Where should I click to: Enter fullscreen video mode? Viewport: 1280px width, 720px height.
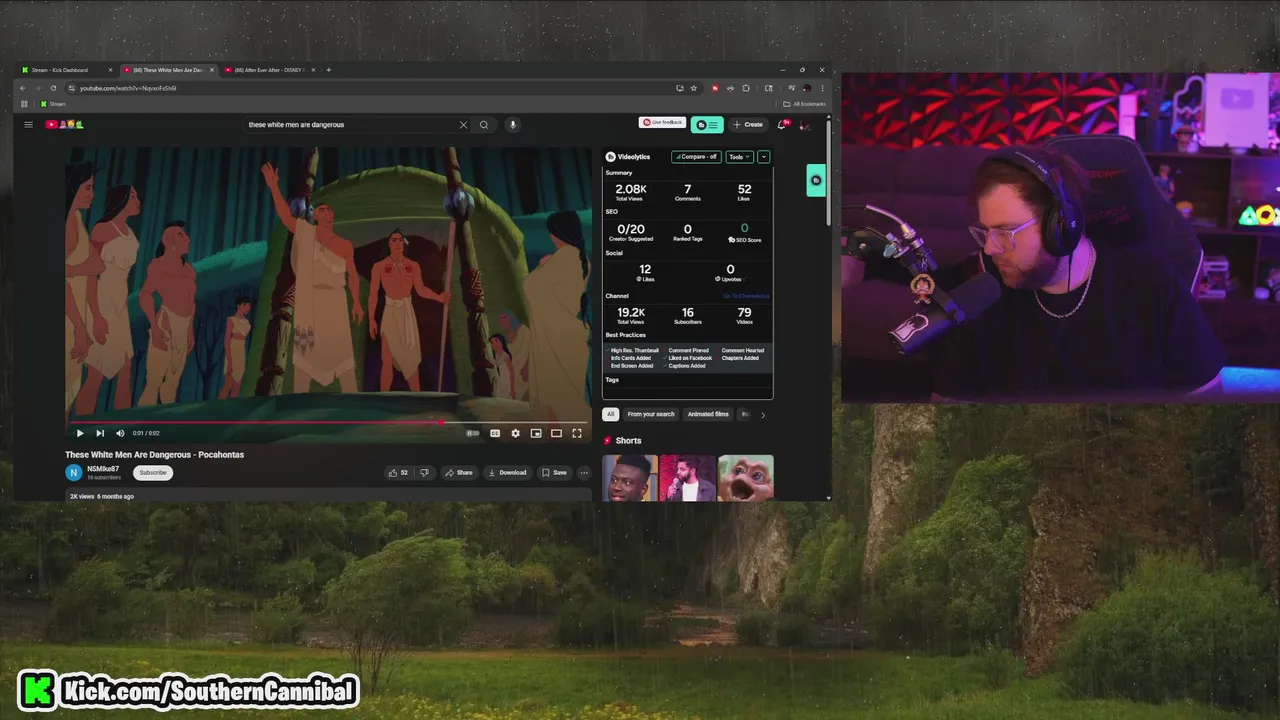point(577,433)
